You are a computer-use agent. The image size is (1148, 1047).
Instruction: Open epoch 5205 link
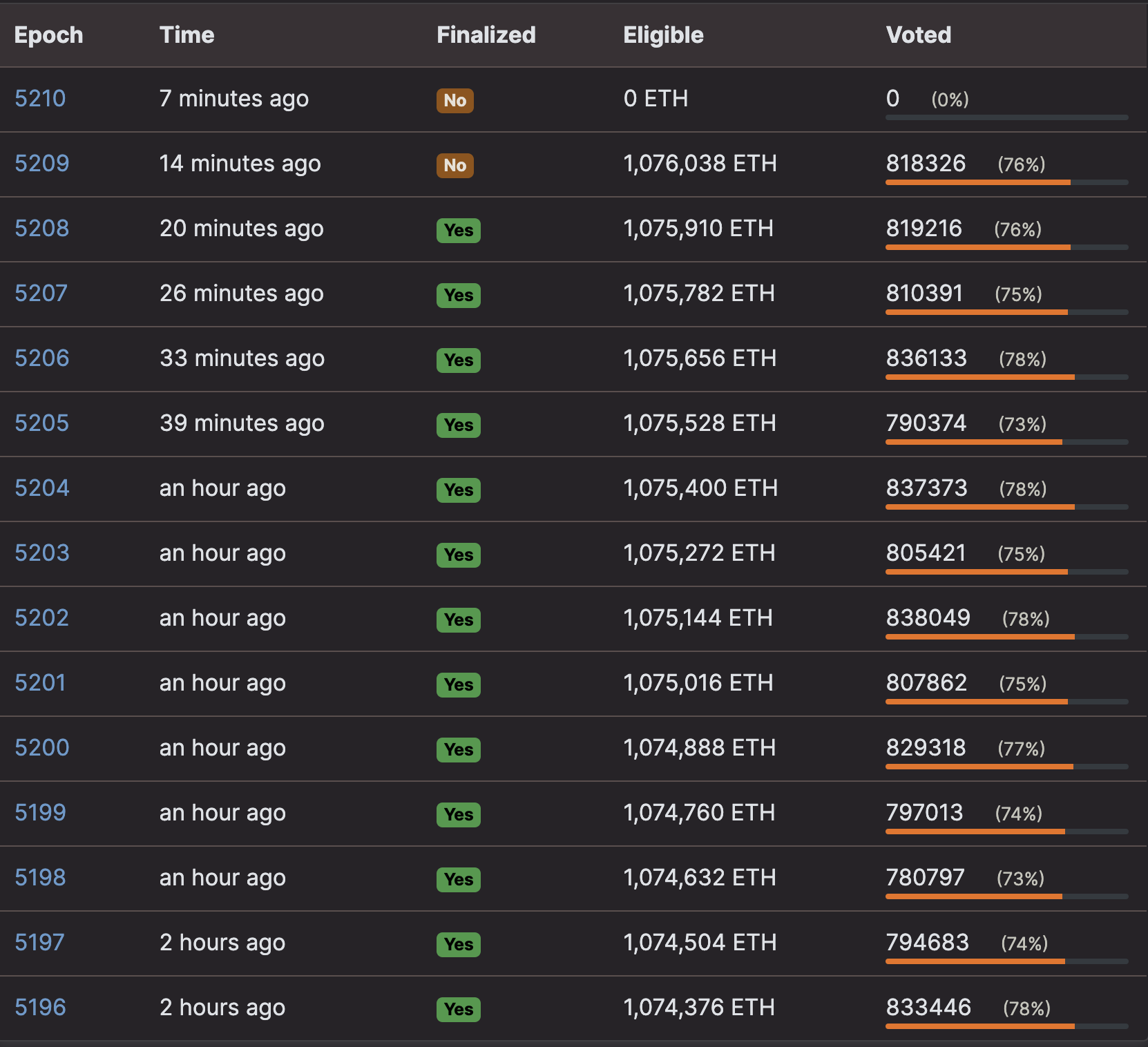tap(42, 423)
